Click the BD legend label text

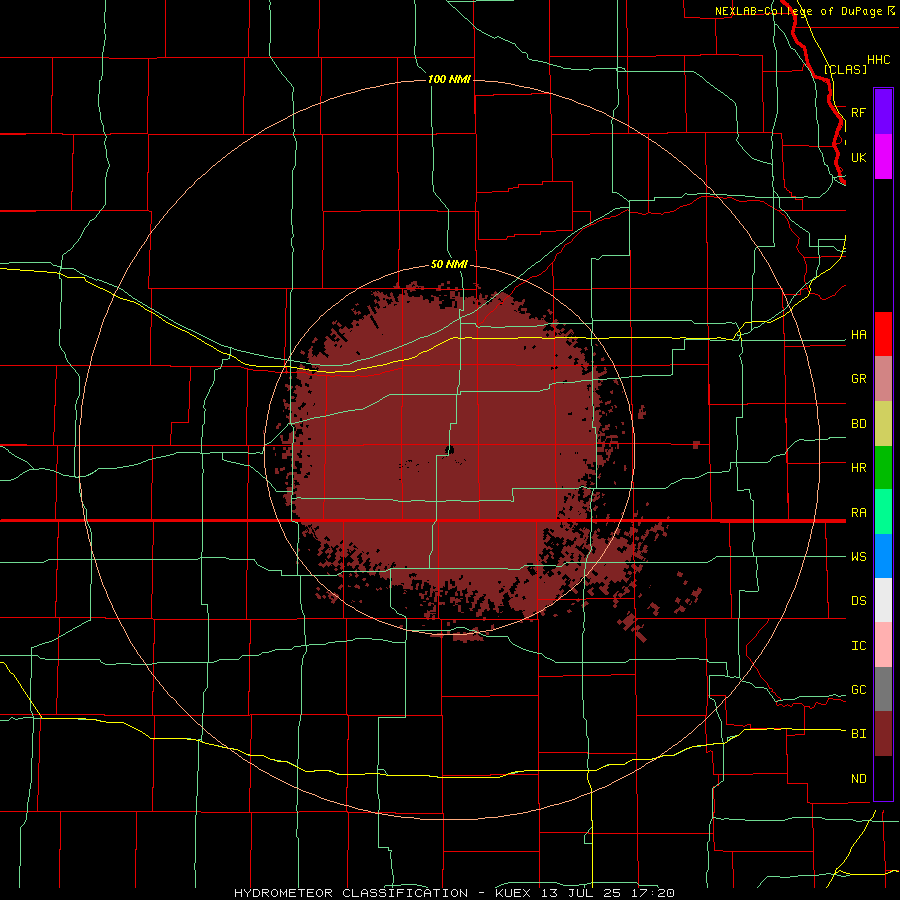(x=858, y=424)
